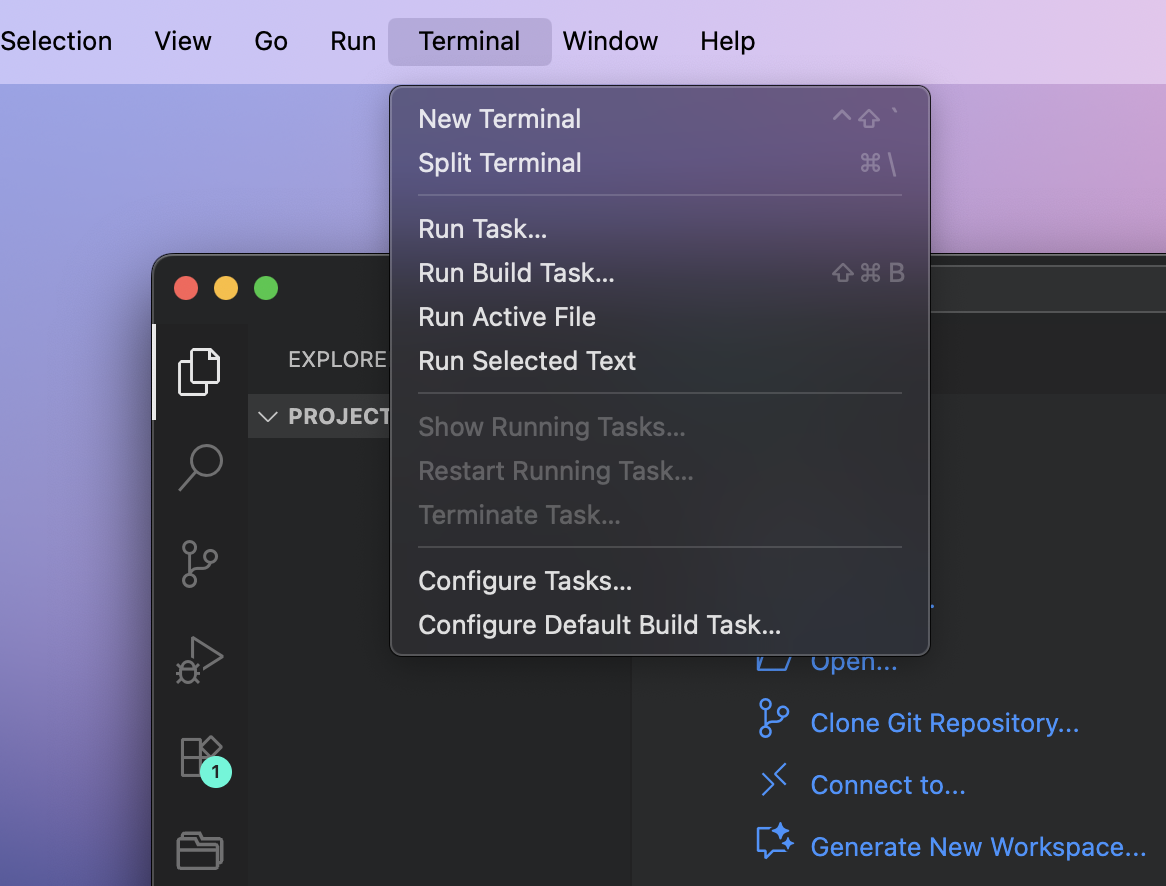Select New Terminal from the menu
Screen dimensions: 1166x886
[499, 118]
